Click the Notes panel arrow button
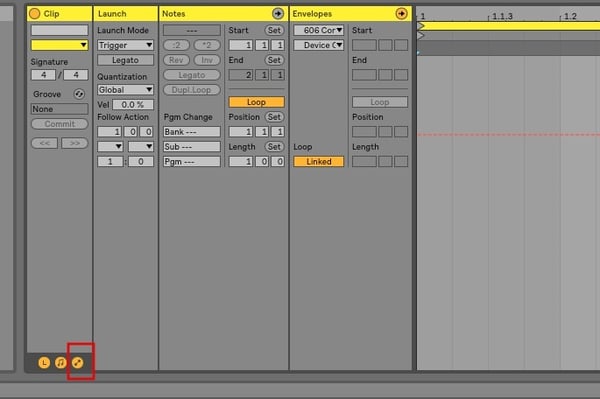The image size is (600, 399). point(278,14)
